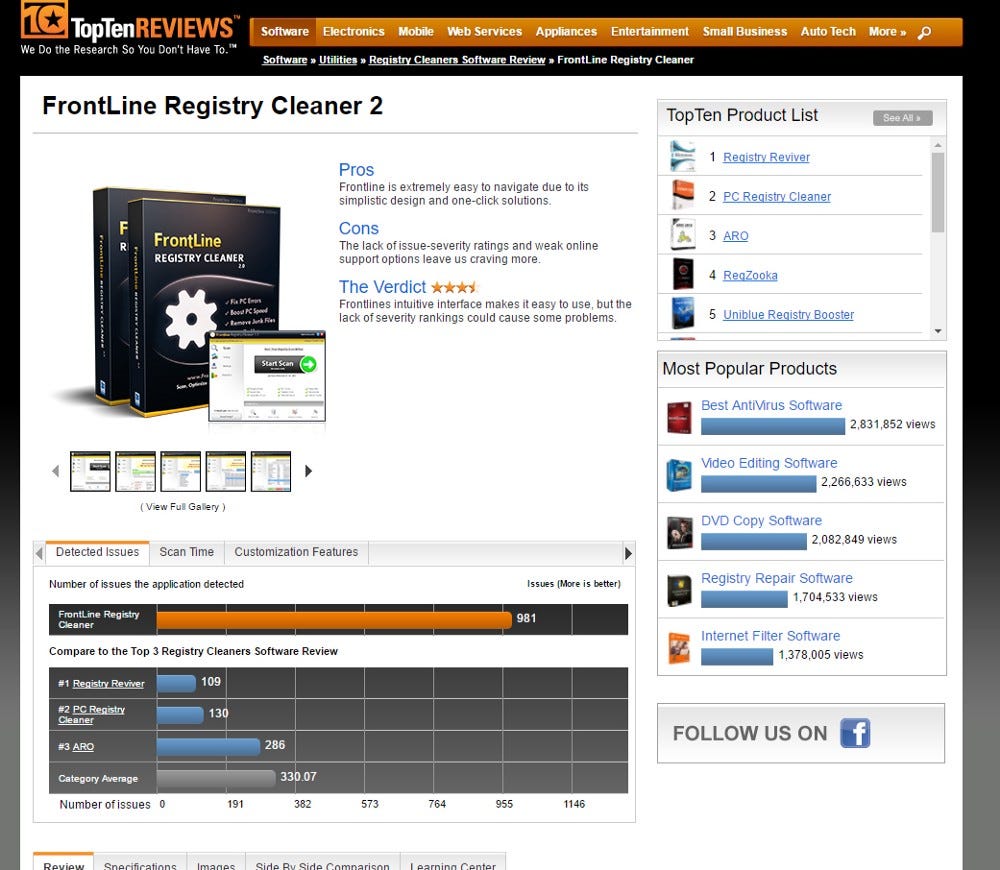
Task: Open Uniblue Registry Booster link
Action: (x=788, y=314)
